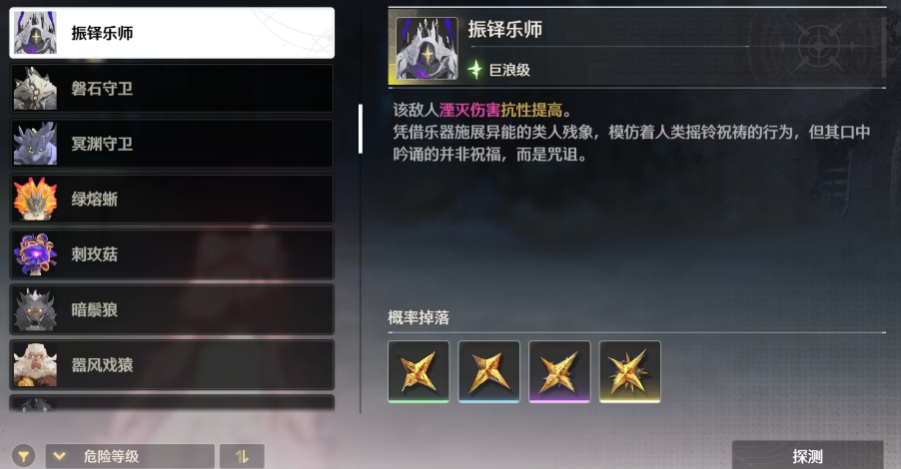Viewport: 901px width, 469px height.
Task: Select the gold-rarity drop item icon
Action: click(630, 372)
